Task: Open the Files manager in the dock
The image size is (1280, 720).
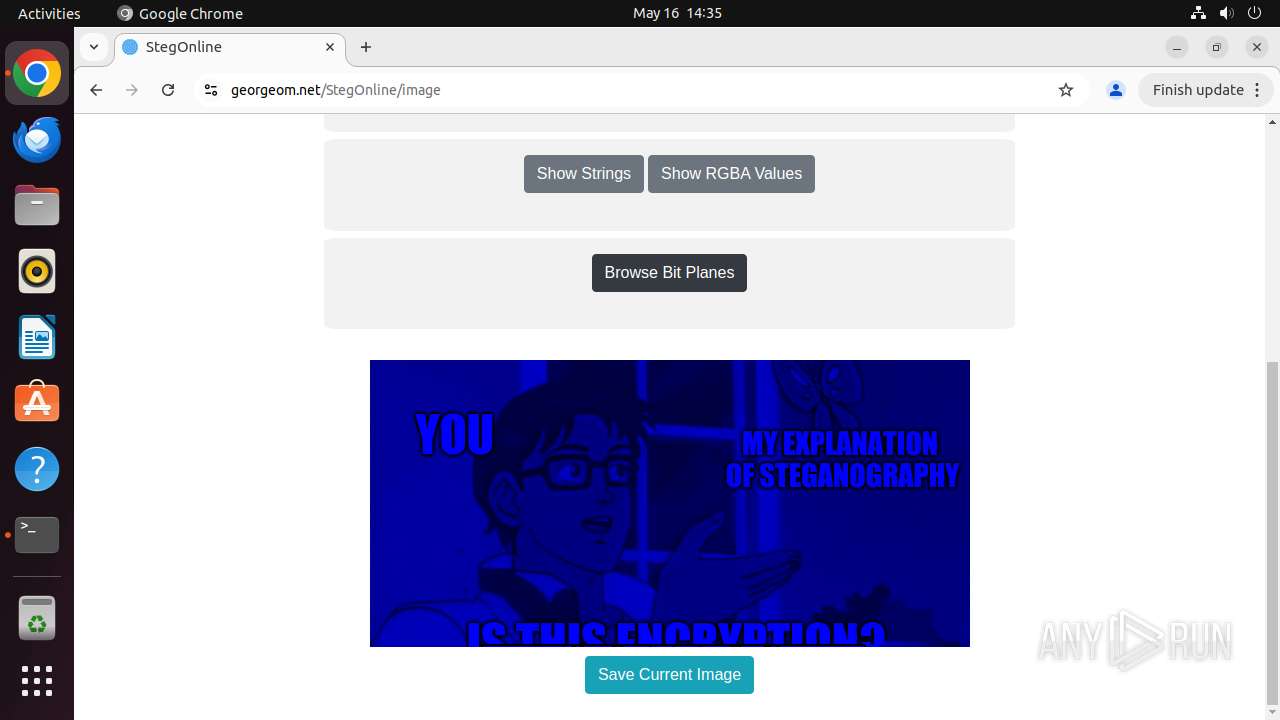Action: [37, 206]
